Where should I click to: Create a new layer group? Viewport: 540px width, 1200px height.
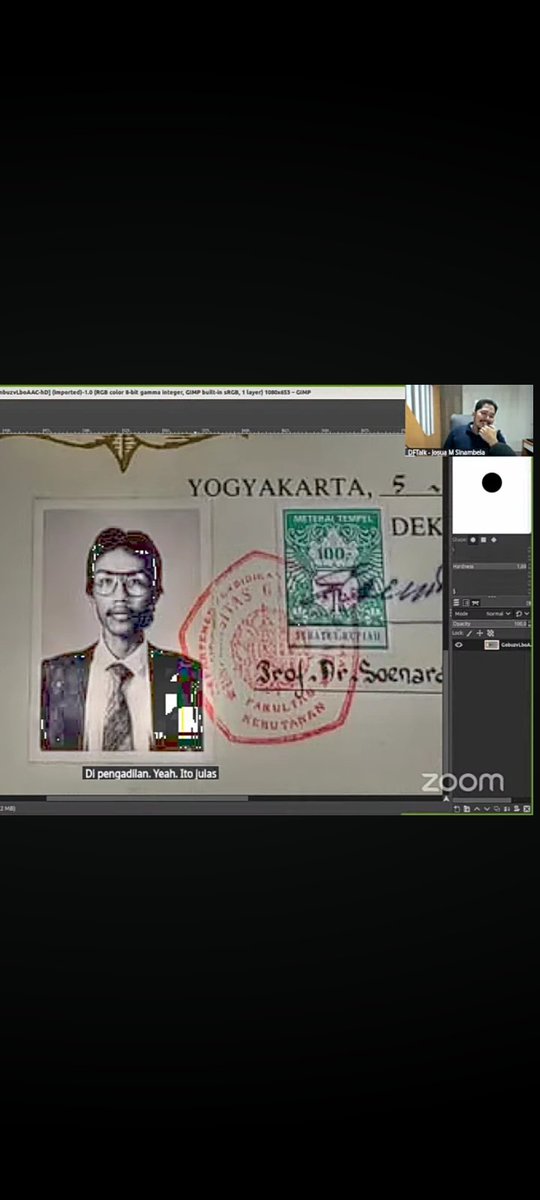467,809
